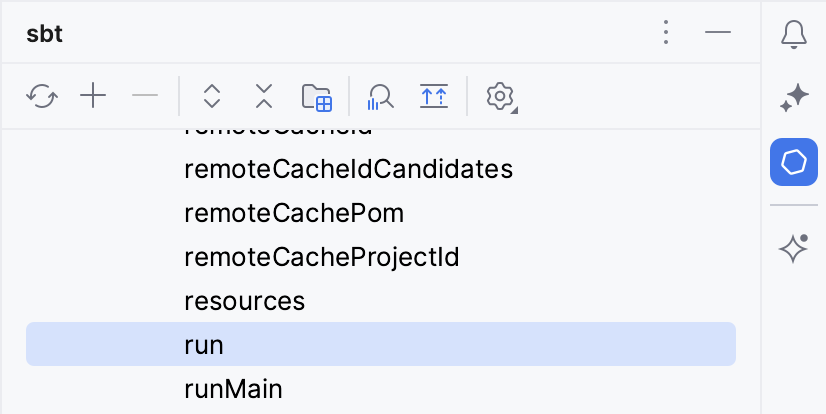
Task: Click the minus icon to unlink project
Action: (145, 96)
